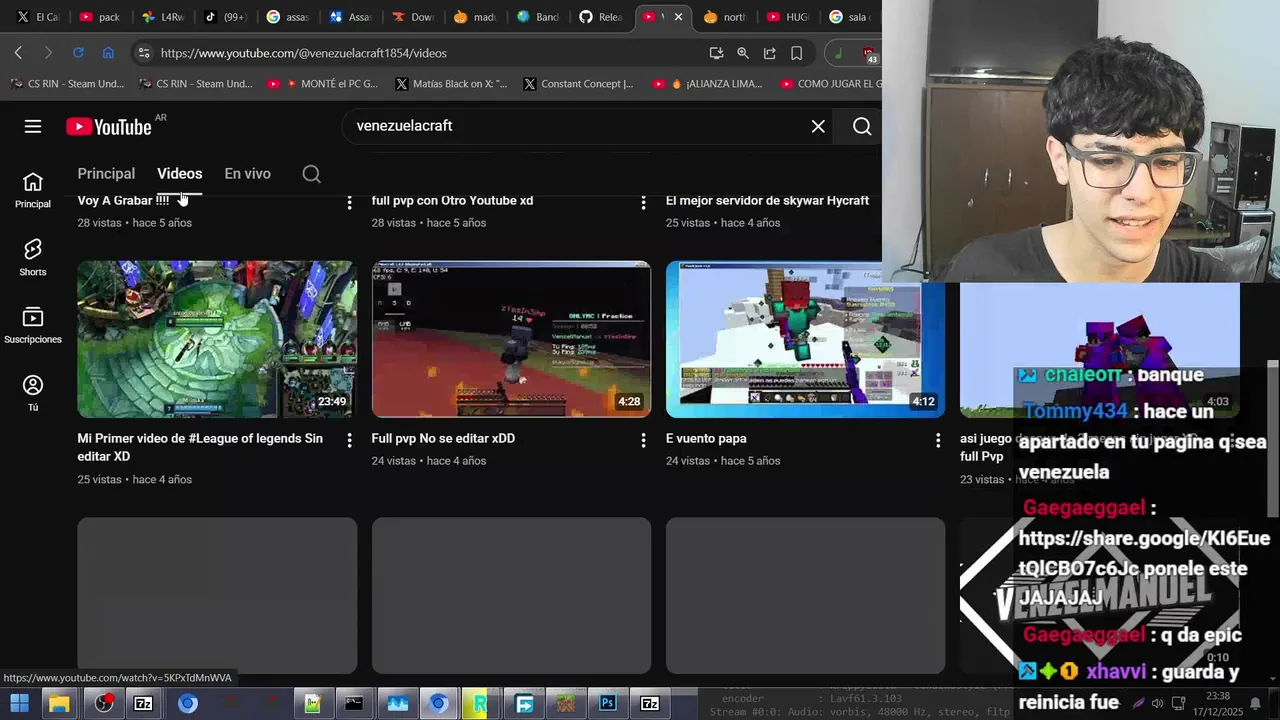This screenshot has width=1280, height=720.
Task: Open OBS Studio from the taskbar
Action: (104, 703)
